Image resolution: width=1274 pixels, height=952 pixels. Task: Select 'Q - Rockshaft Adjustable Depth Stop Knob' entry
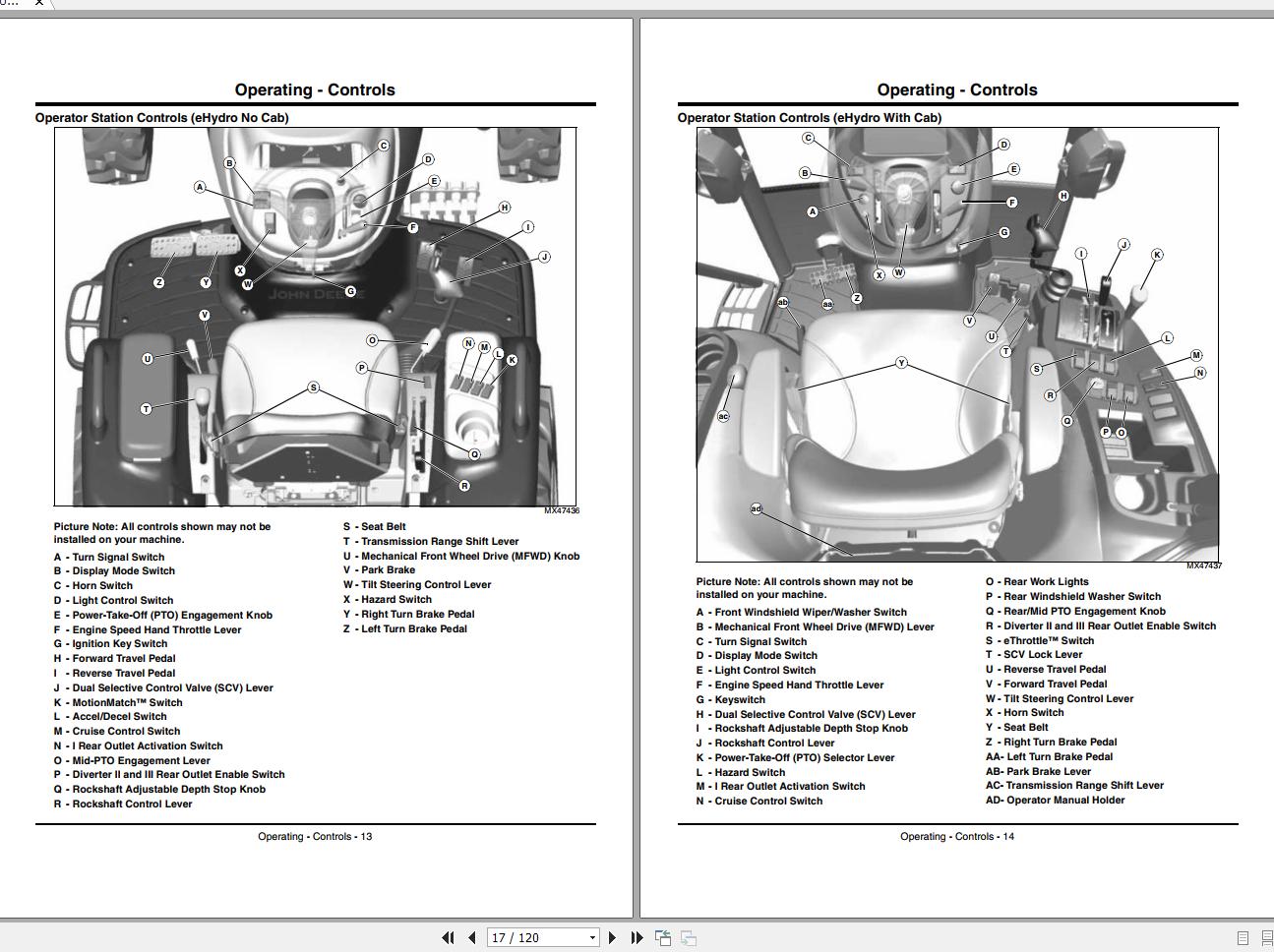pos(159,789)
